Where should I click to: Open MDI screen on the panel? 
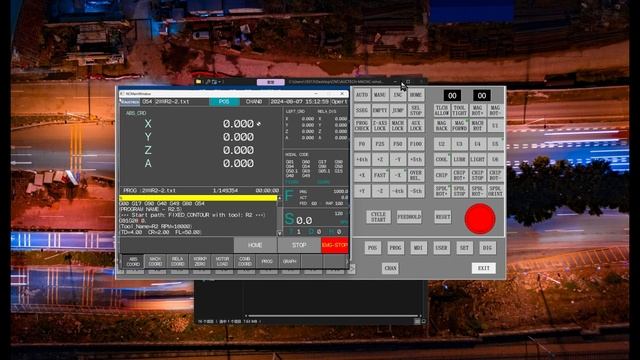point(418,248)
